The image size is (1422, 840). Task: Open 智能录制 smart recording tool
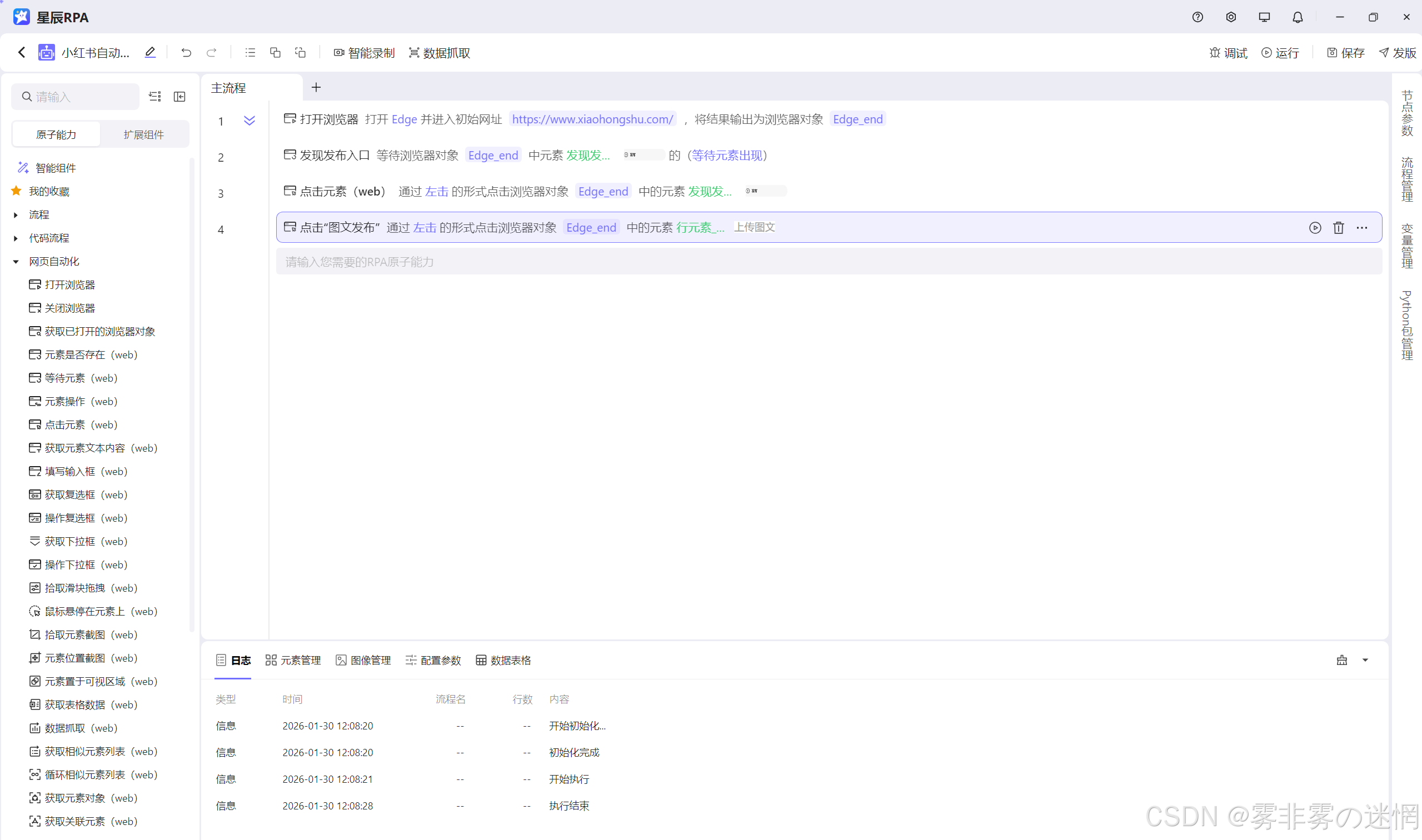coord(364,53)
